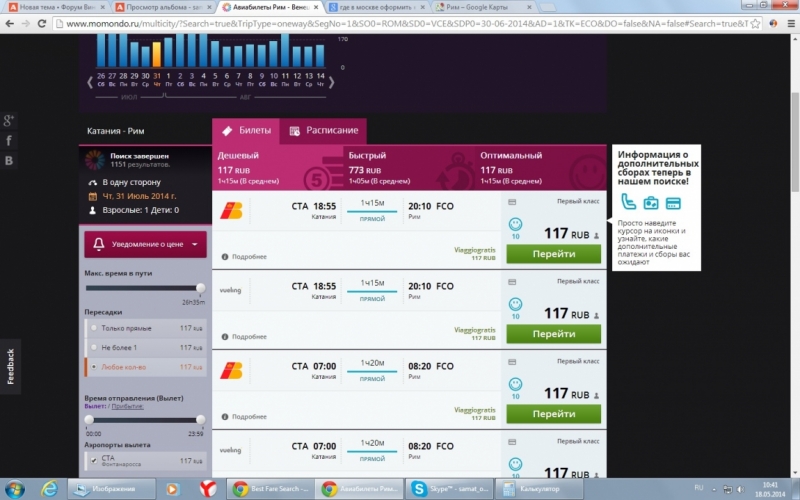Click the vueling logo on 18:55 flight

point(230,290)
